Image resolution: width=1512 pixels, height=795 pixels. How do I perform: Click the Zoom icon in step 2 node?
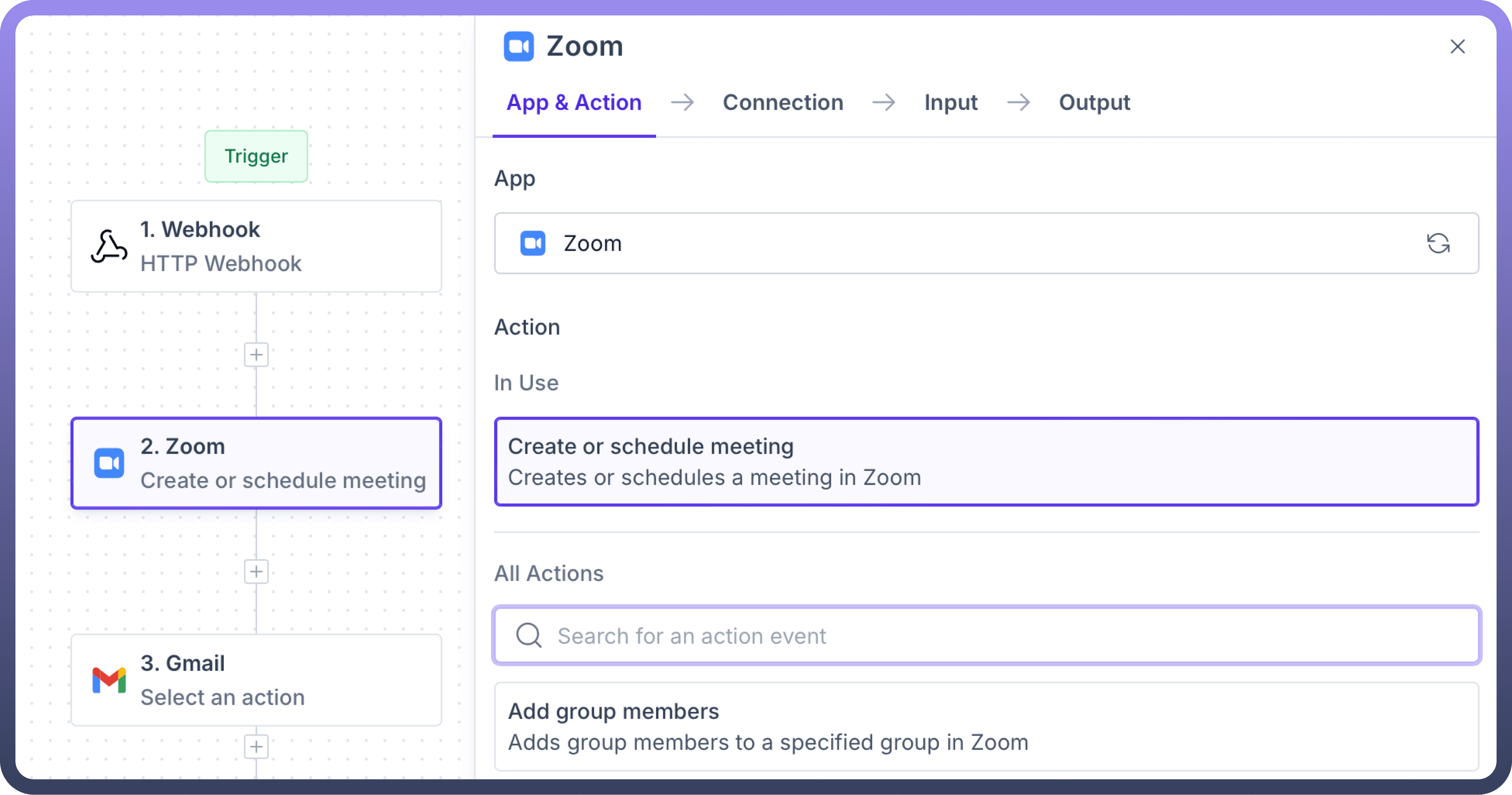coord(109,463)
